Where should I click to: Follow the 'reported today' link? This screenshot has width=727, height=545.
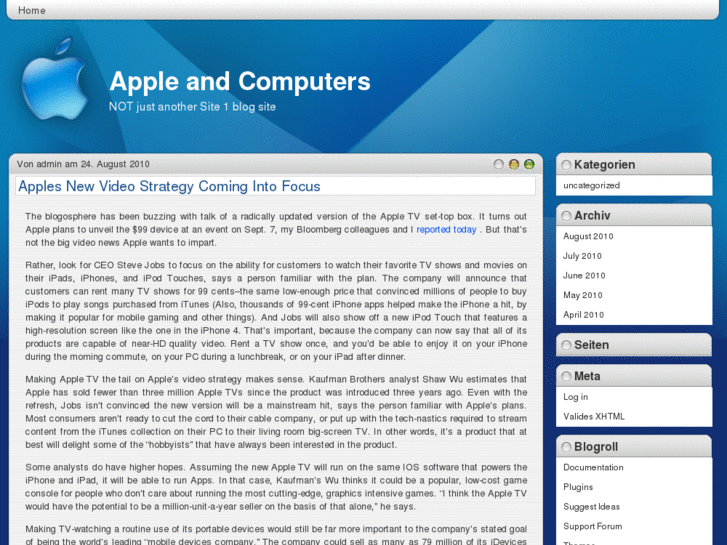tap(446, 230)
